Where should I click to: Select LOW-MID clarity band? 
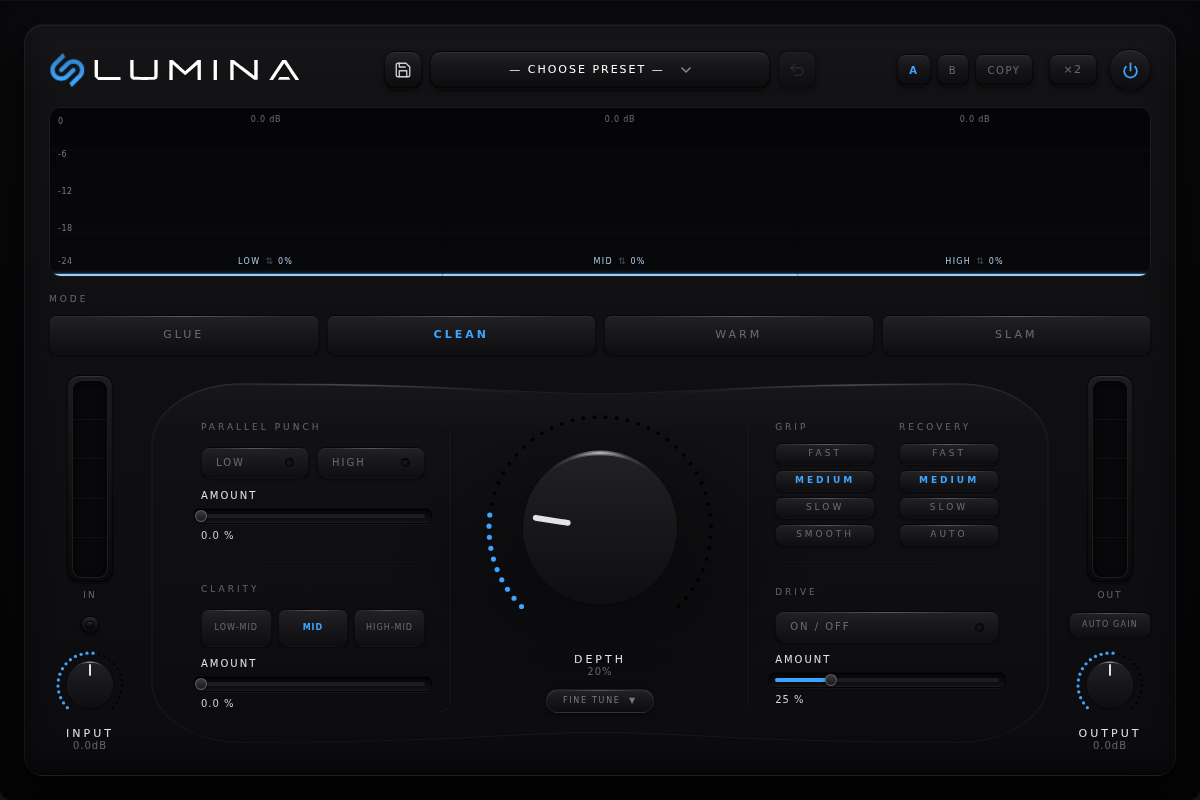pyautogui.click(x=236, y=628)
